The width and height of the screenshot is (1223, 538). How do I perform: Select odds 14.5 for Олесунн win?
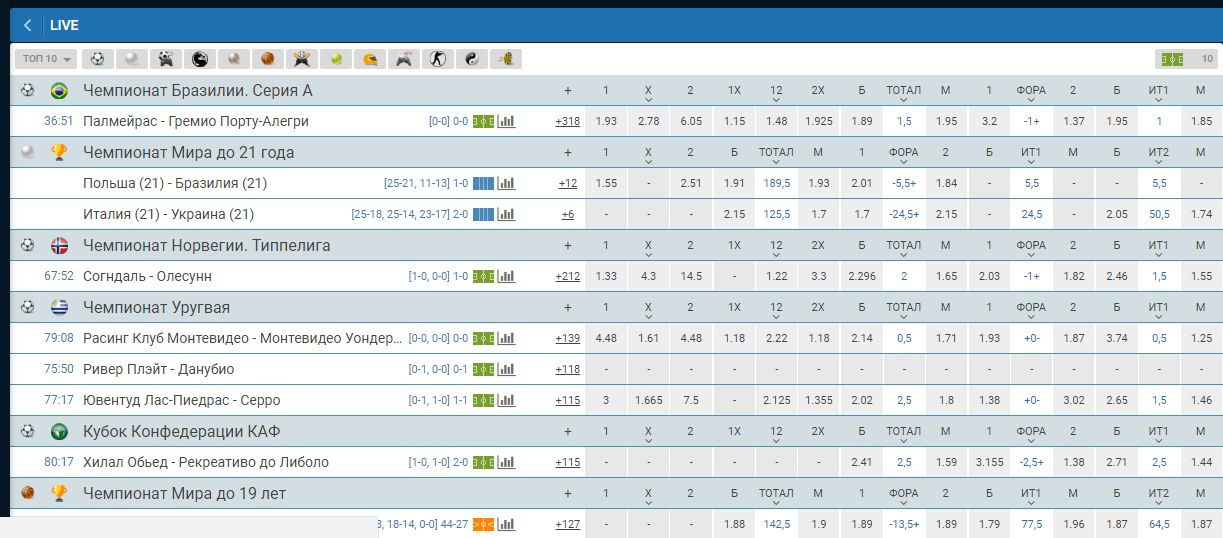tap(690, 276)
